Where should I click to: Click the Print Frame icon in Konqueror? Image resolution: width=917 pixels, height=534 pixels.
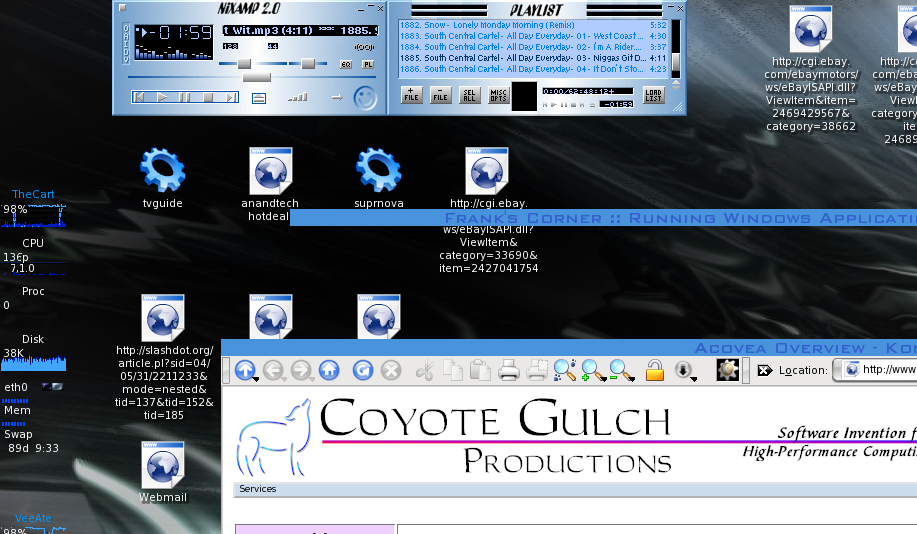[537, 370]
